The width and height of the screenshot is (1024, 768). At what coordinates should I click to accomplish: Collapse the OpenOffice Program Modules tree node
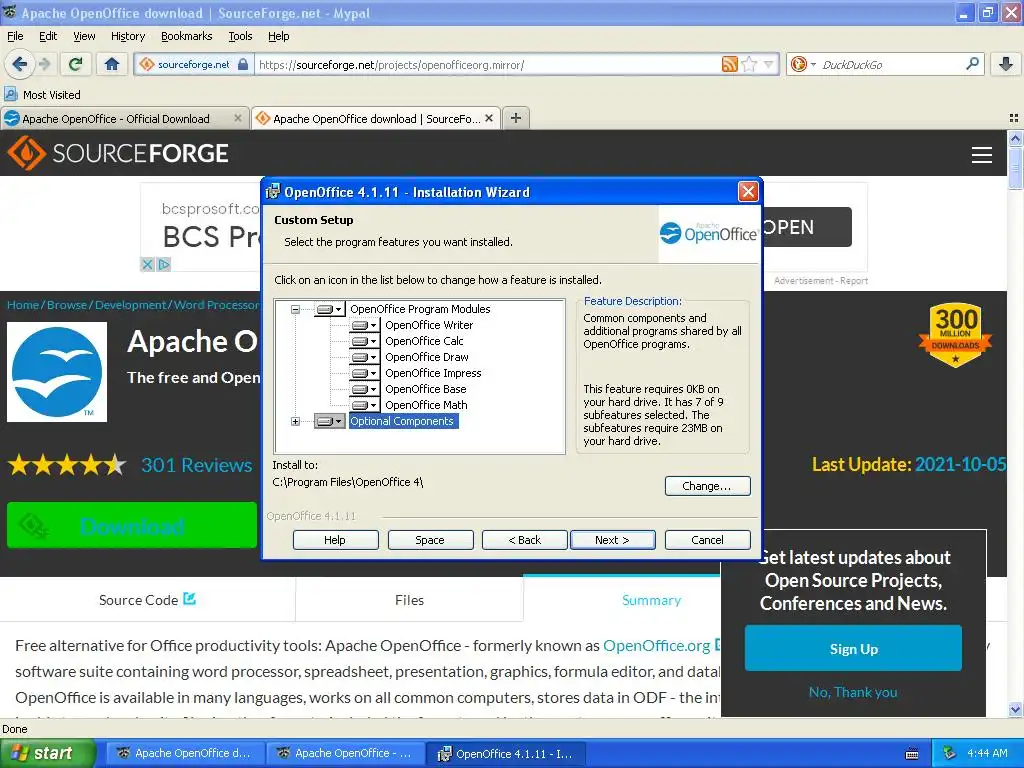click(295, 310)
